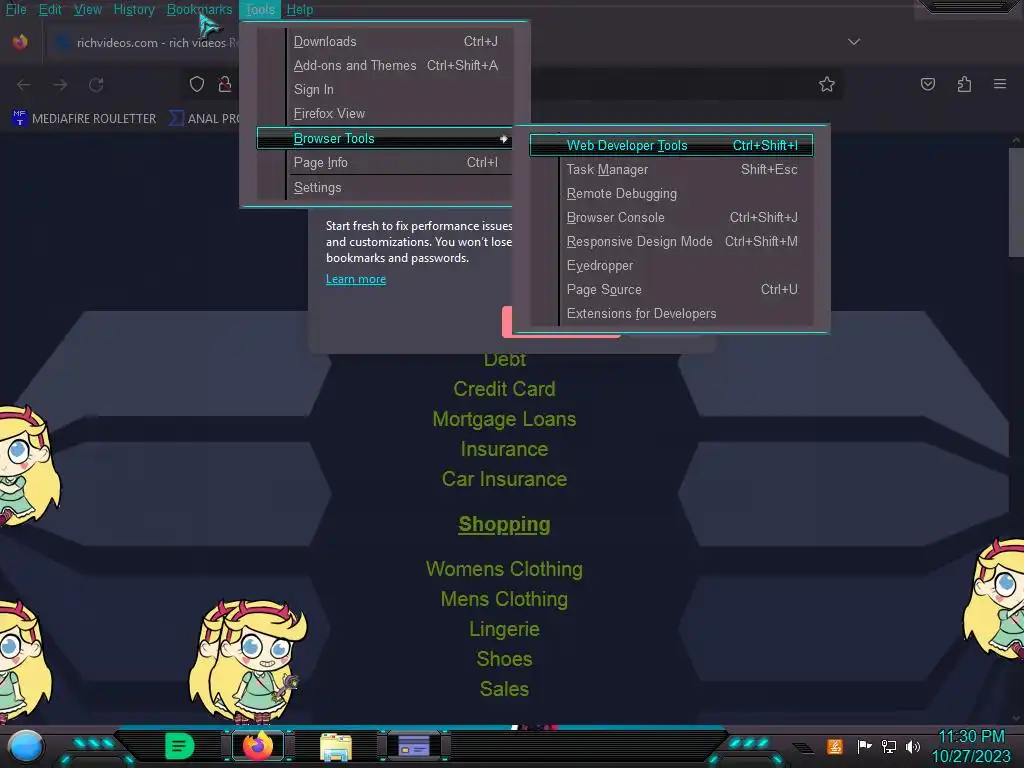
Task: Click the Insurance link
Action: tap(504, 449)
